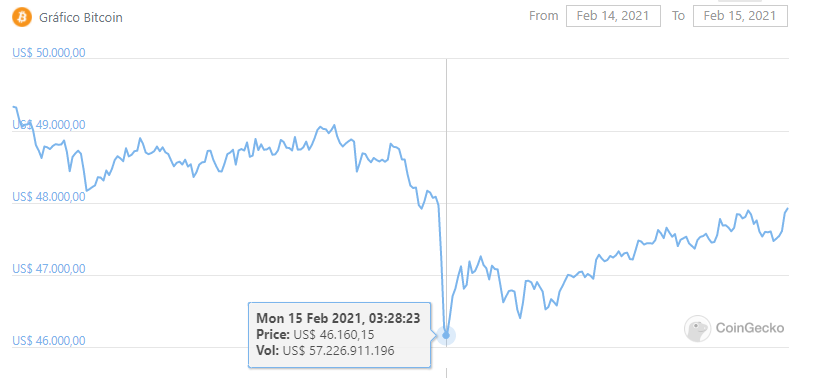Select the US$ 48.000,00 axis label
Image resolution: width=814 pixels, height=378 pixels.
coord(49,197)
